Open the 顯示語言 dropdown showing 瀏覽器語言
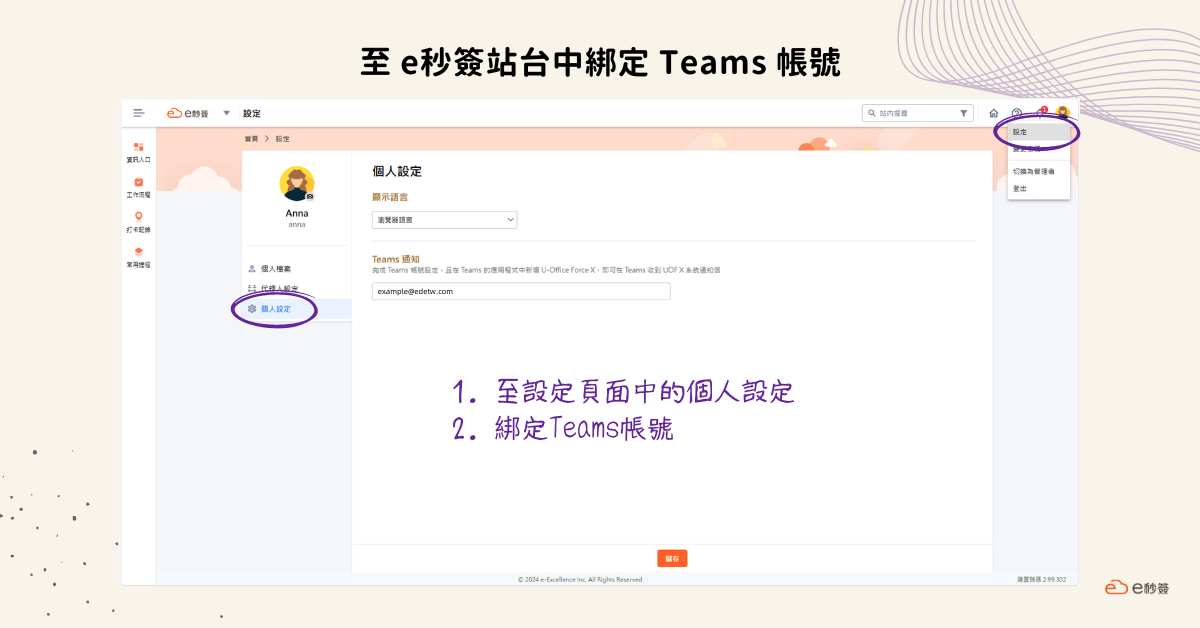Viewport: 1200px width, 628px height. 445,220
